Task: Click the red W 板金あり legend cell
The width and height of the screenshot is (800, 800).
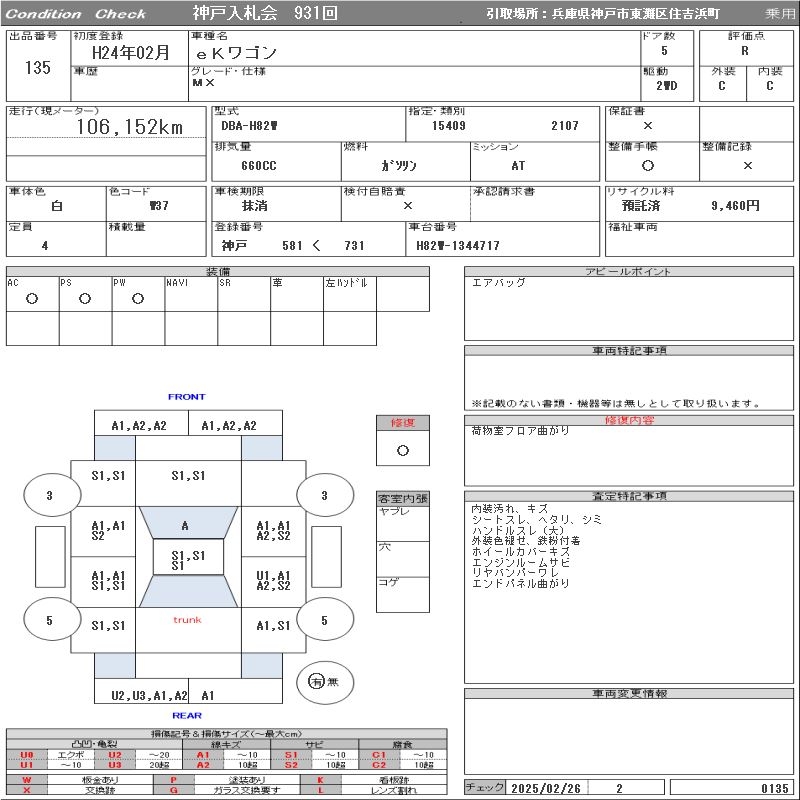Action: pyautogui.click(x=27, y=780)
